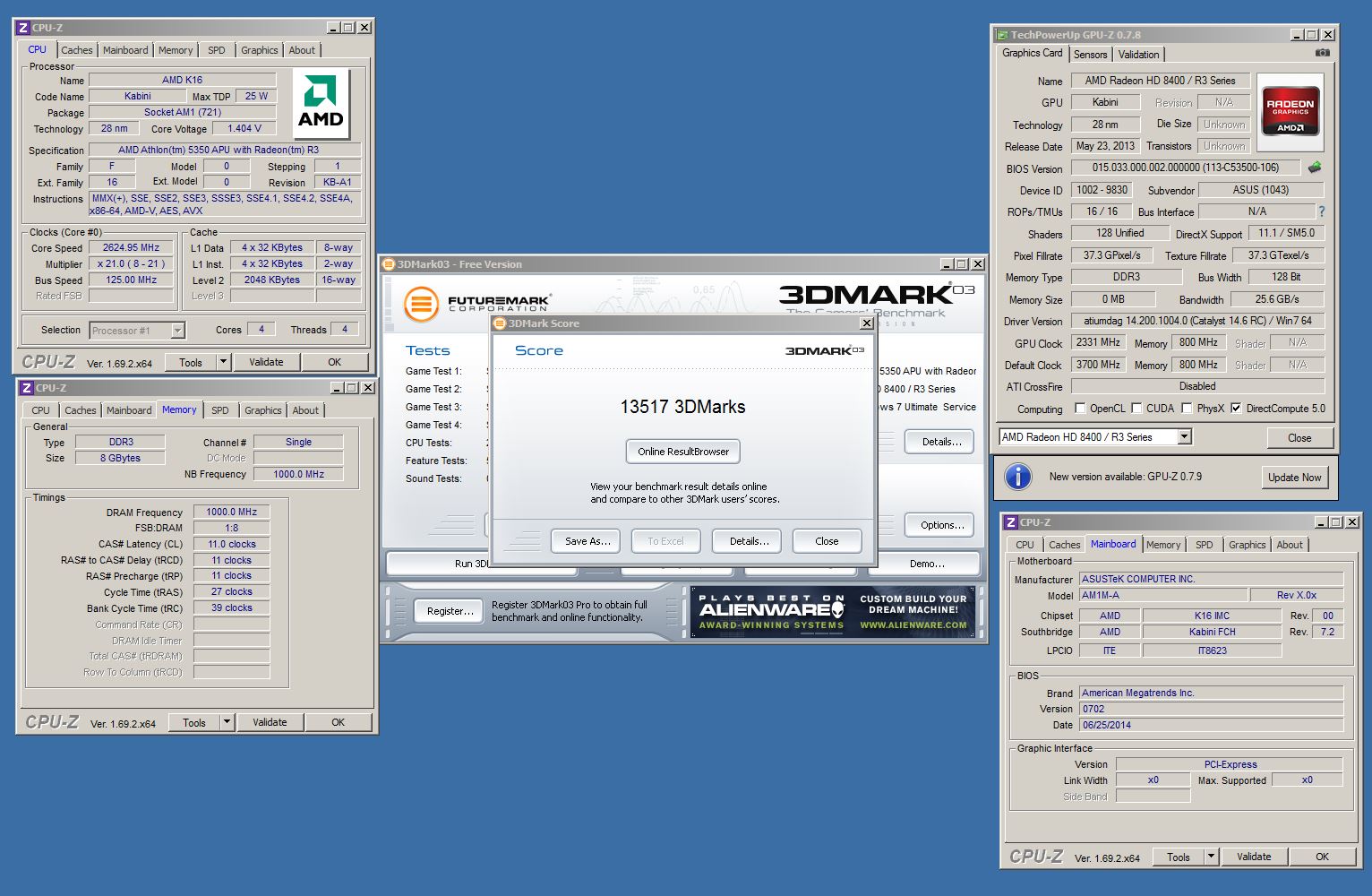Open the Processor #1 selection dropdown
This screenshot has width=1372, height=896.
click(177, 331)
